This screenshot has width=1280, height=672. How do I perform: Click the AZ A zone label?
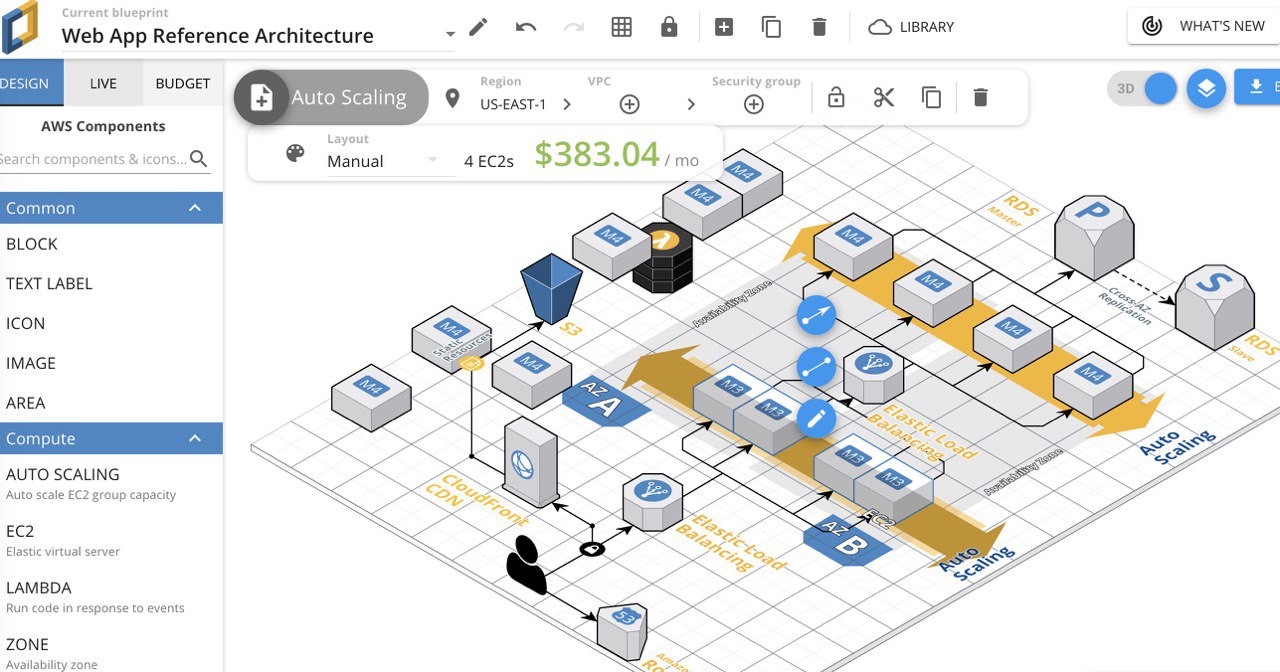coord(606,402)
